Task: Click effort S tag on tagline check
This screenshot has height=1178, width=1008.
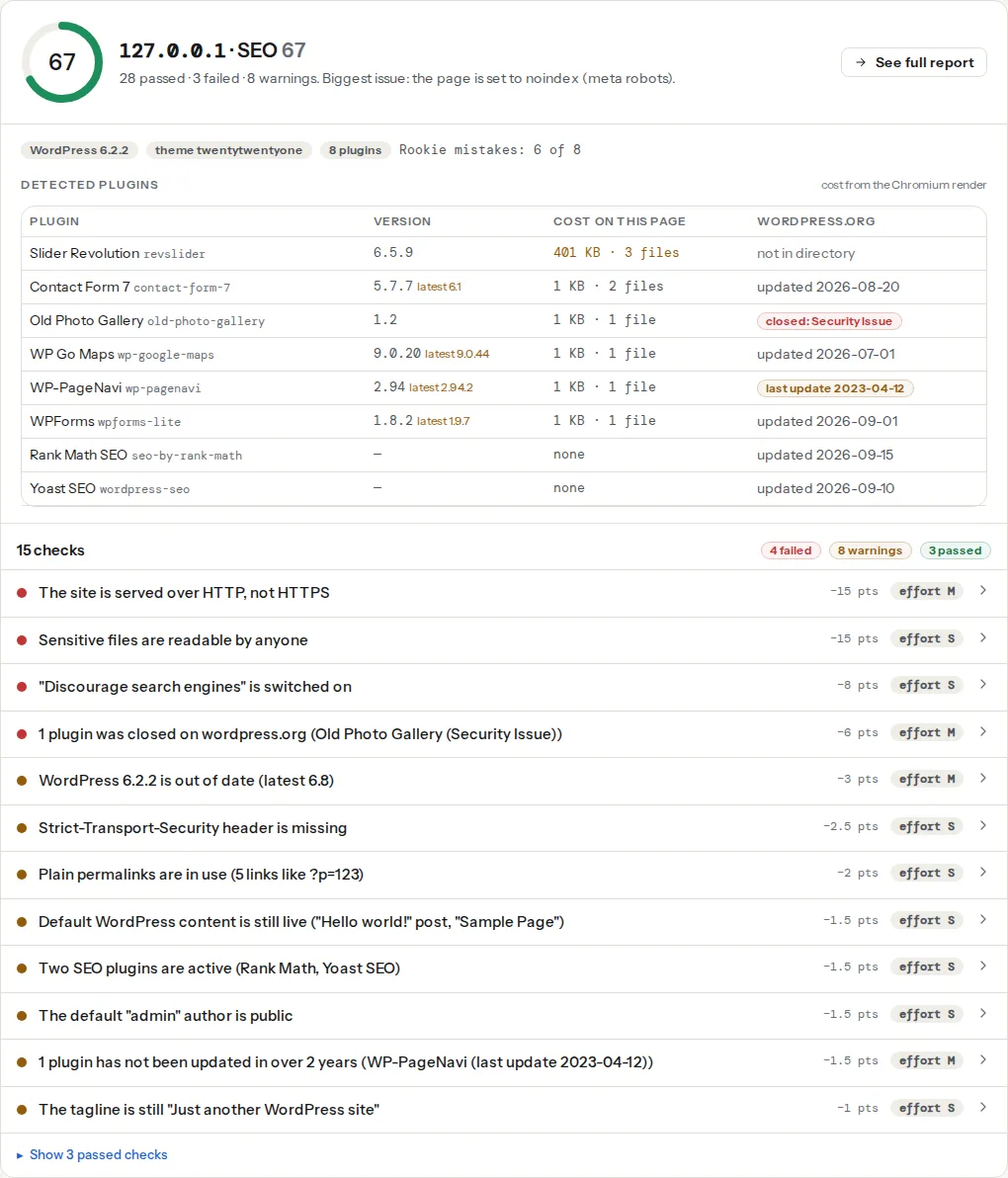Action: (927, 1108)
